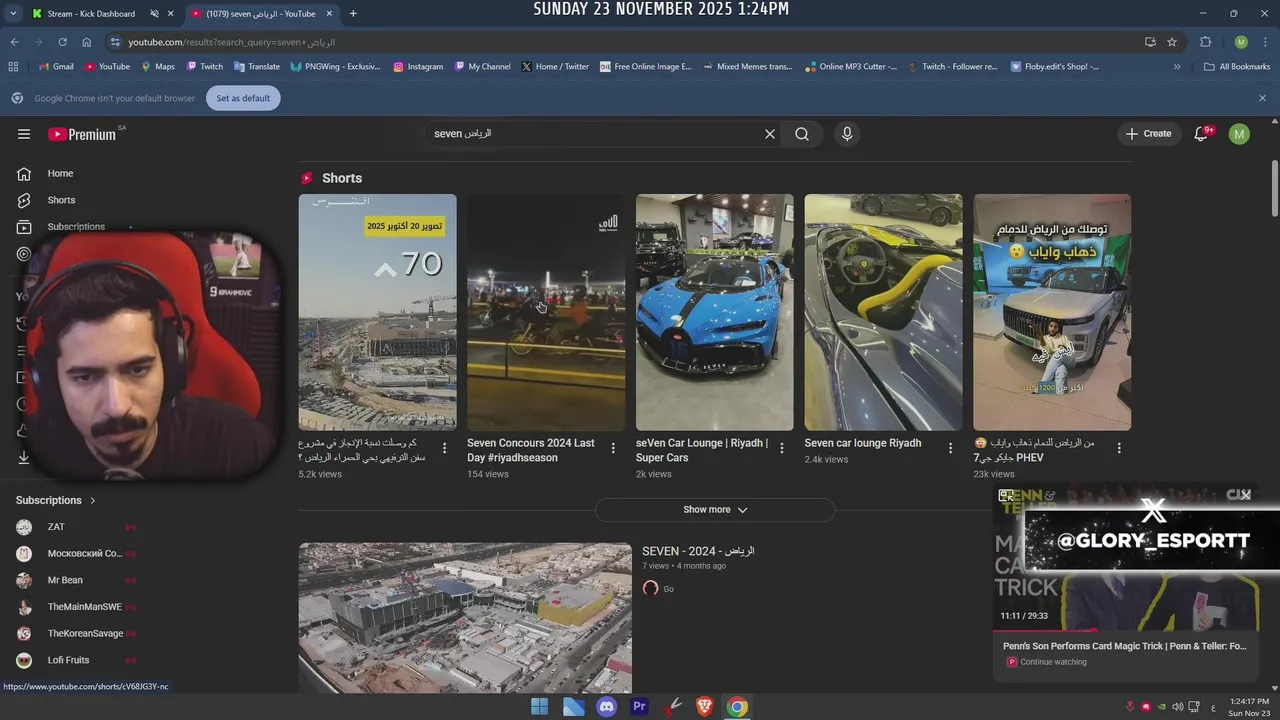Viewport: 1280px width, 720px height.
Task: Open Instagram bookmark
Action: (x=417, y=67)
